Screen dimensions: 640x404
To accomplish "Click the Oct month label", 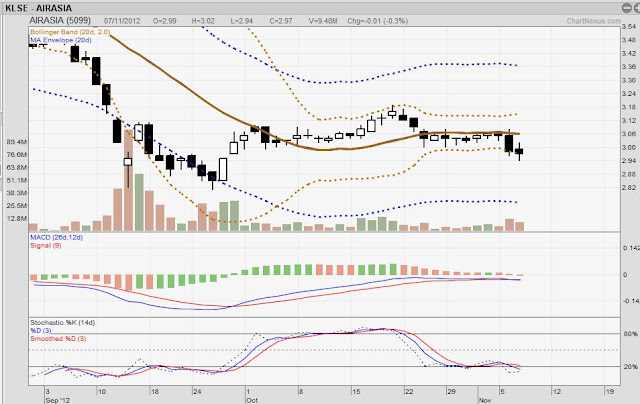I will [x=252, y=400].
